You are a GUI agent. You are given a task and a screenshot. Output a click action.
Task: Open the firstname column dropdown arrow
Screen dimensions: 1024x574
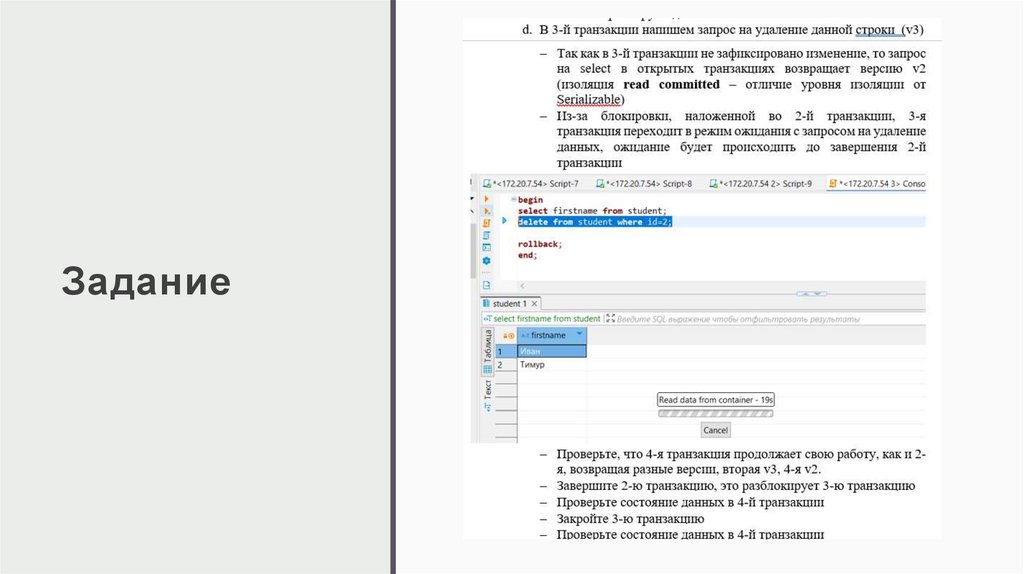[x=580, y=334]
